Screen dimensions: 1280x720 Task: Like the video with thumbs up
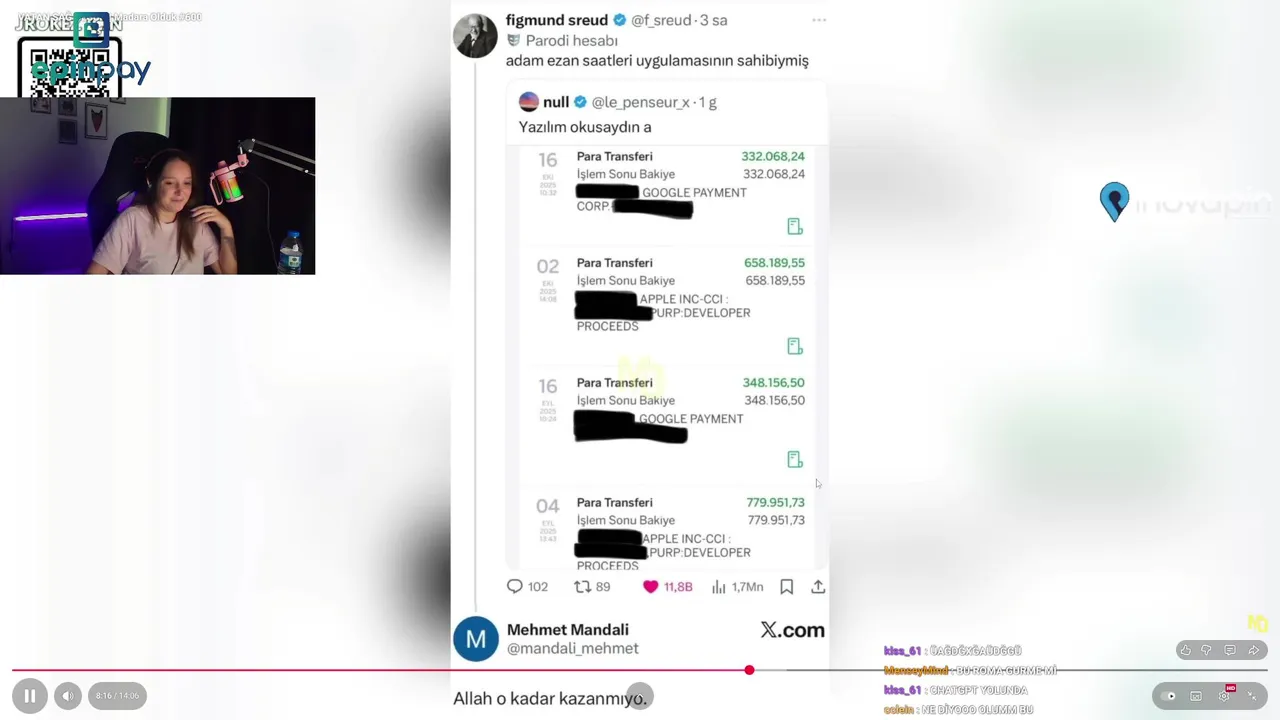[x=1186, y=650]
